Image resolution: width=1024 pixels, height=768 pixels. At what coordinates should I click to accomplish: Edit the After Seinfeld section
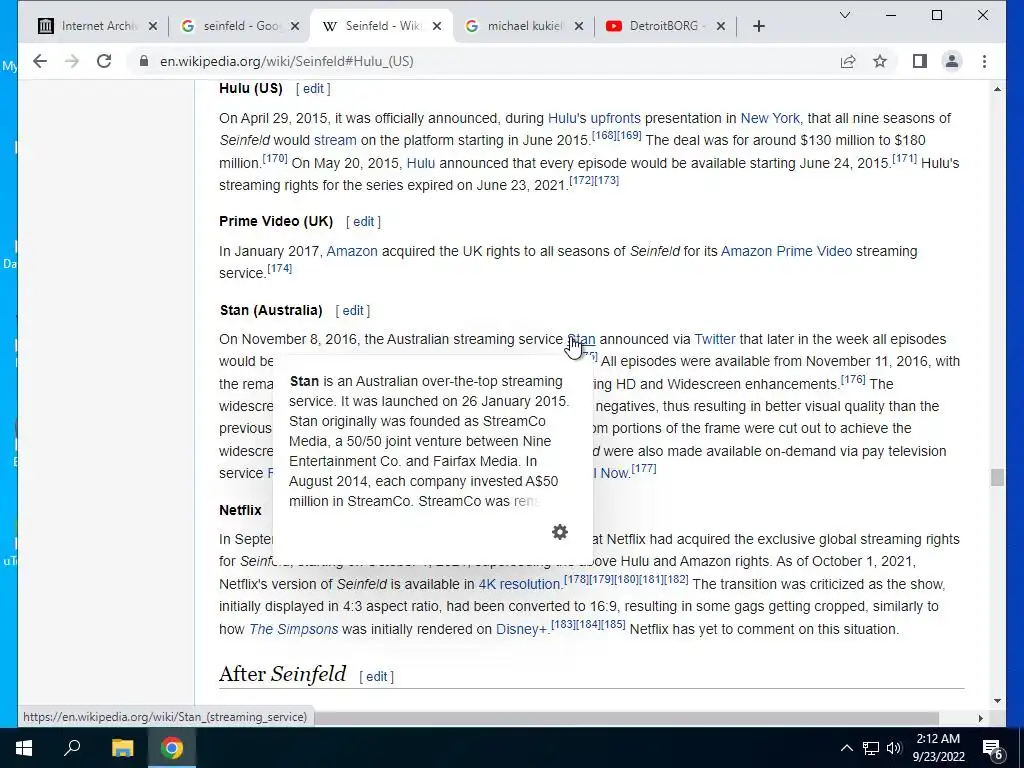(x=376, y=677)
